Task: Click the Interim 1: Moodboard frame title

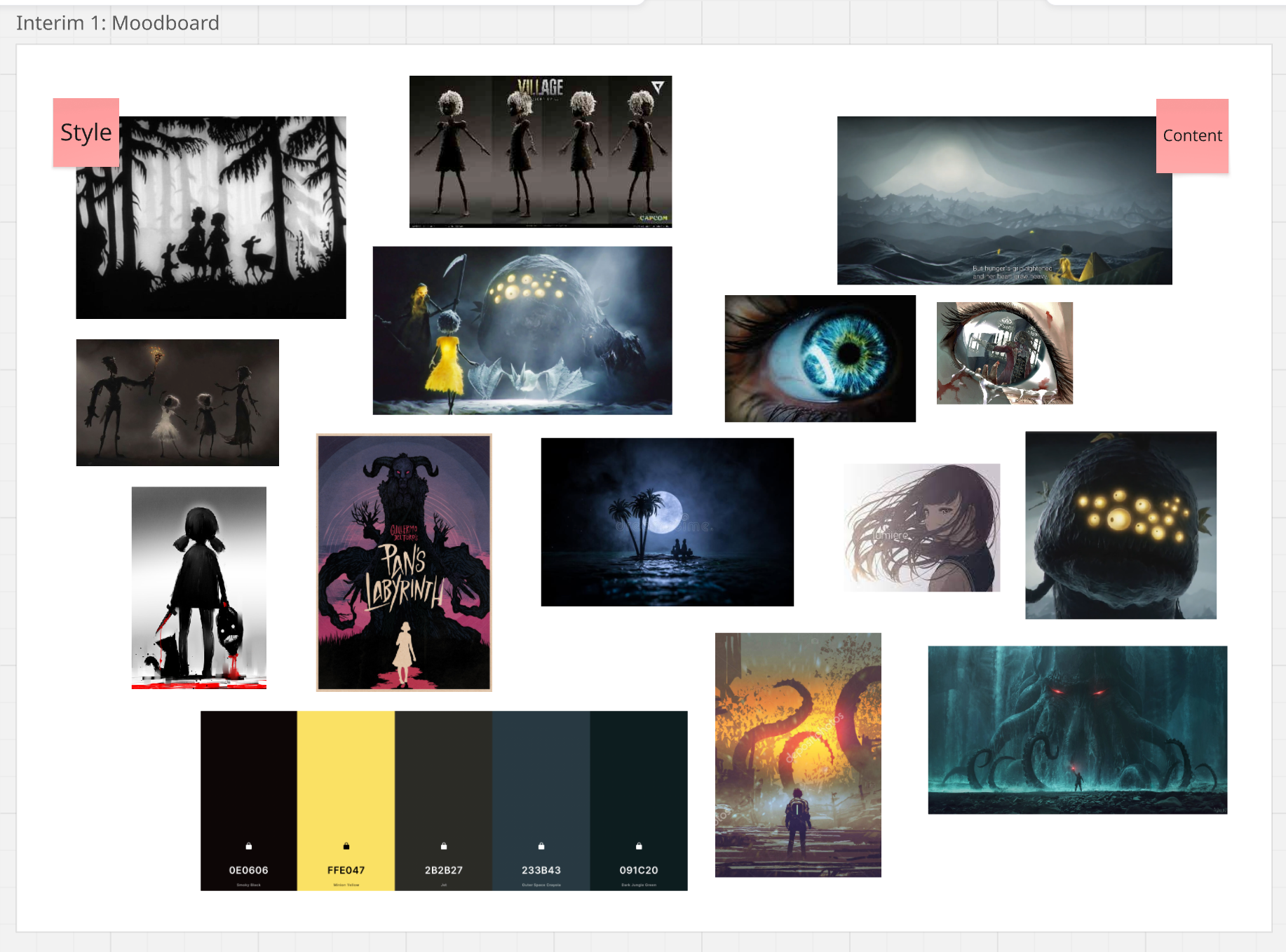Action: (118, 23)
